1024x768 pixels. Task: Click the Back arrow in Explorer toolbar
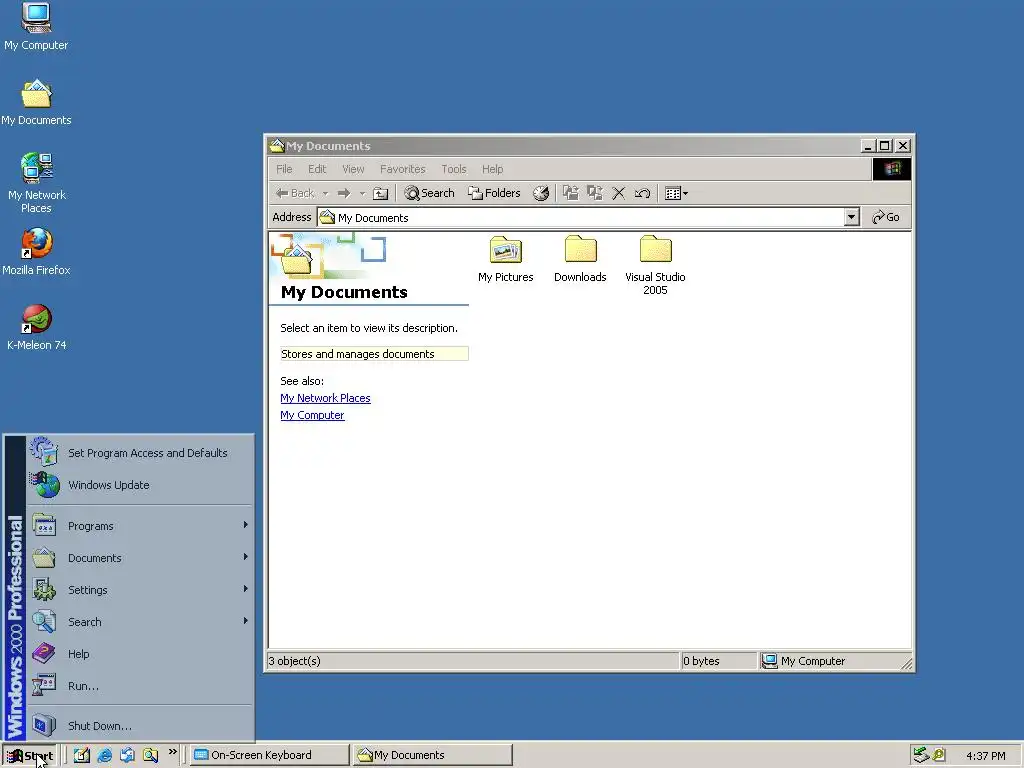[295, 193]
